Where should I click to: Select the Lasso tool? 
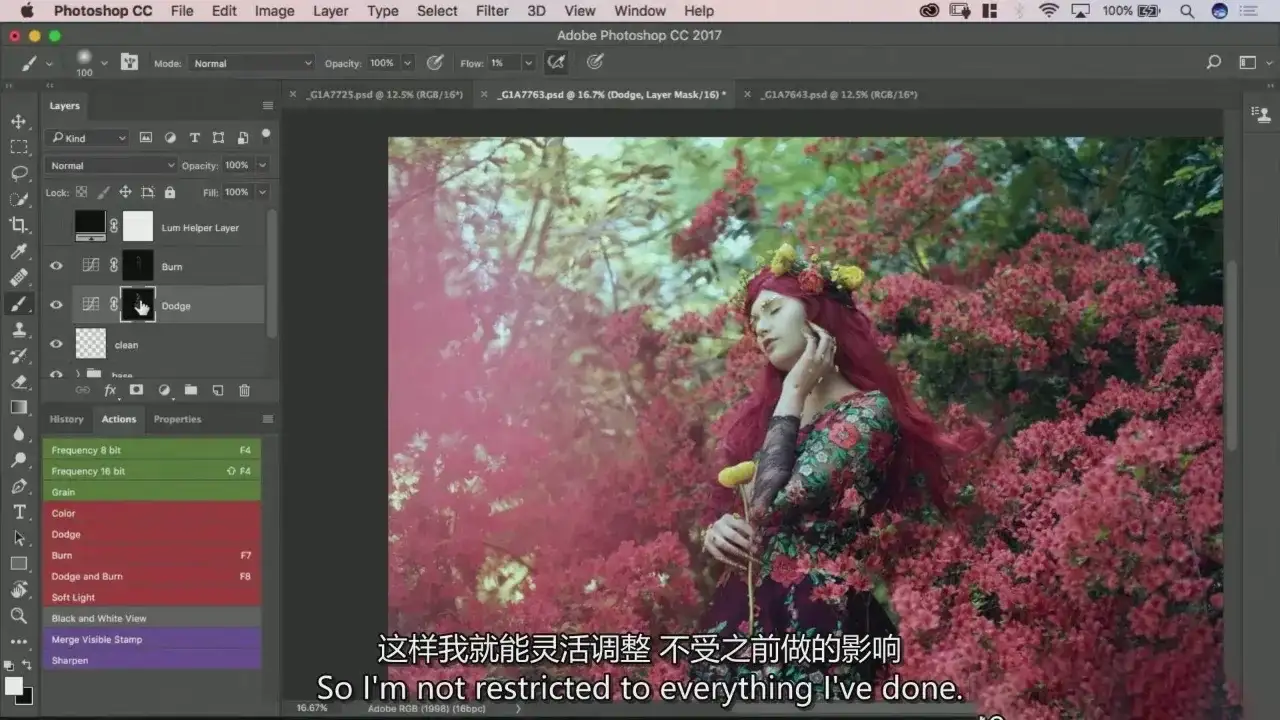tap(19, 173)
